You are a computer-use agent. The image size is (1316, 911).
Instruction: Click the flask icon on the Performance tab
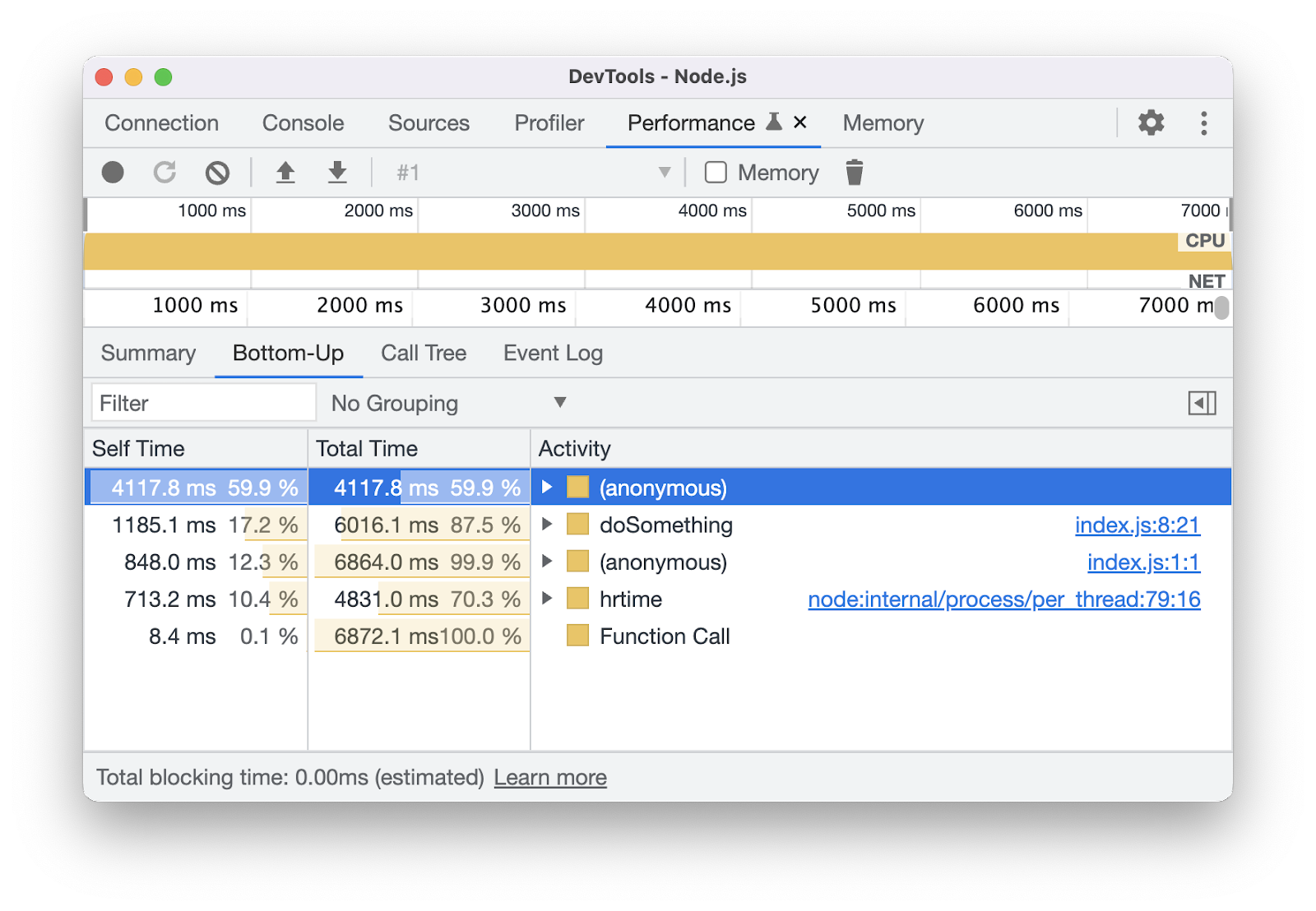pyautogui.click(x=772, y=122)
